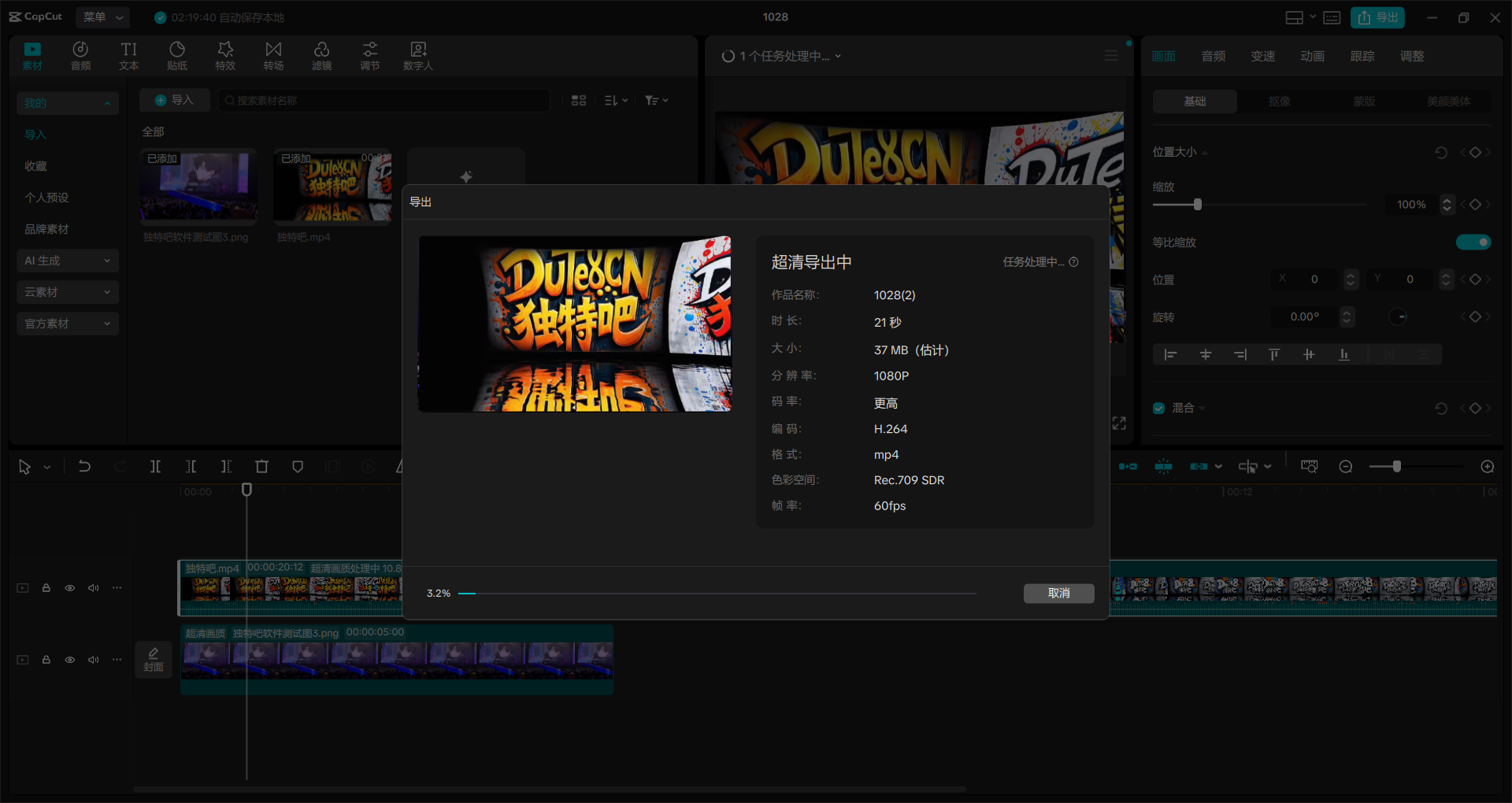This screenshot has width=1512, height=803.
Task: Switch to the 调整 inspector tab
Action: [x=1411, y=56]
